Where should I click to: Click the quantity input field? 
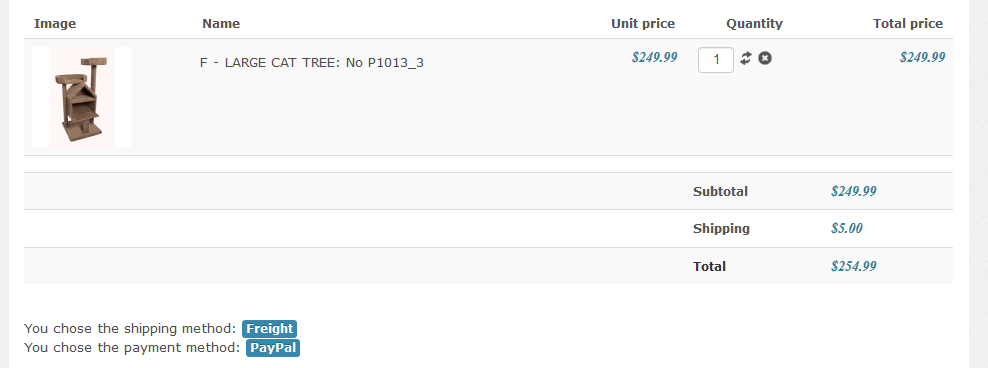pos(716,60)
